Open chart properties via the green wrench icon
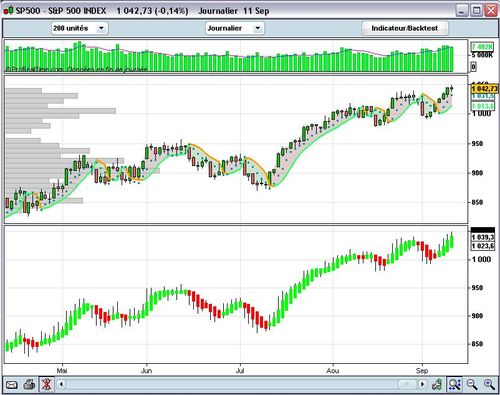The width and height of the screenshot is (500, 395). pyautogui.click(x=437, y=385)
